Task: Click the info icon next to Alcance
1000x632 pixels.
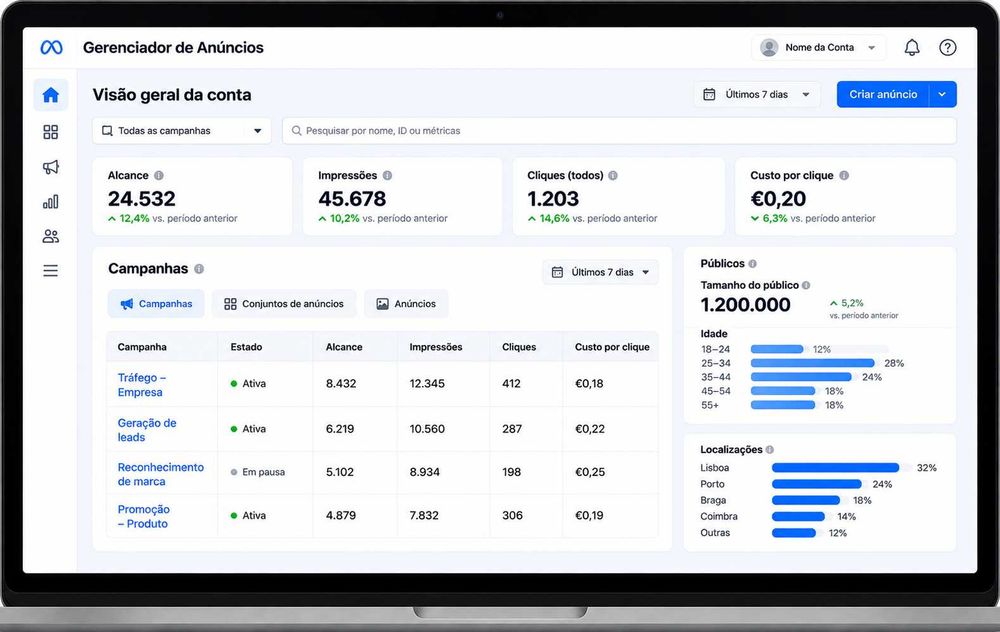Action: [x=159, y=175]
